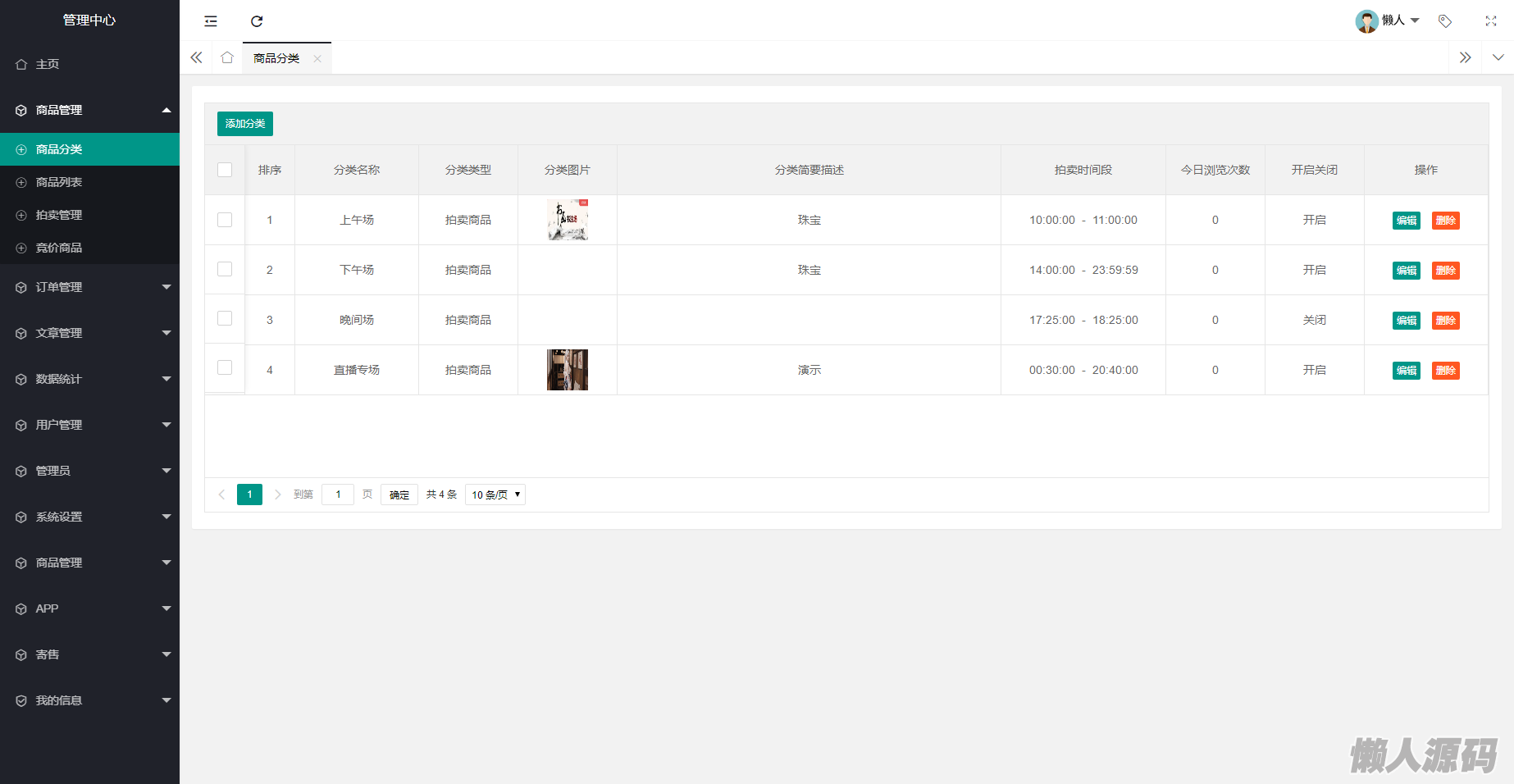The image size is (1514, 784).
Task: Open the 懒人 user account dropdown
Action: [1388, 21]
